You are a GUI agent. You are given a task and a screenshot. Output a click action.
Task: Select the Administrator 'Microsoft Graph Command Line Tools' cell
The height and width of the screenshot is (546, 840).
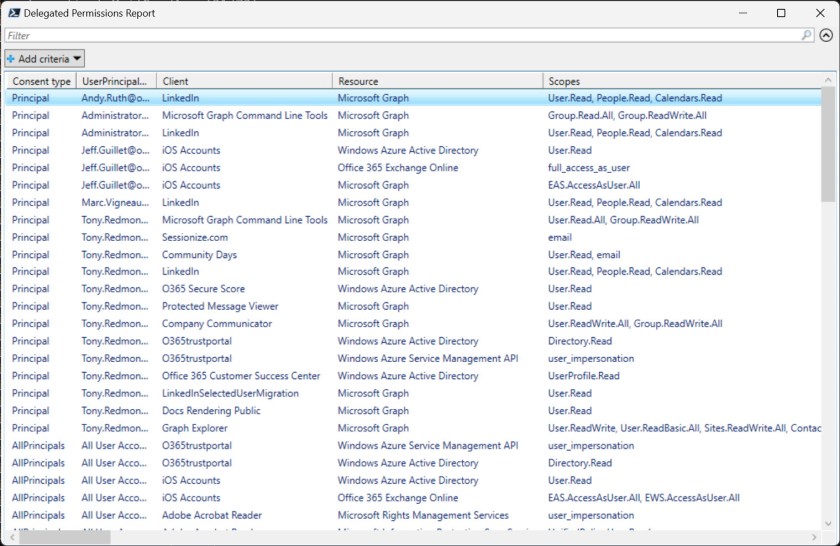click(x=244, y=115)
